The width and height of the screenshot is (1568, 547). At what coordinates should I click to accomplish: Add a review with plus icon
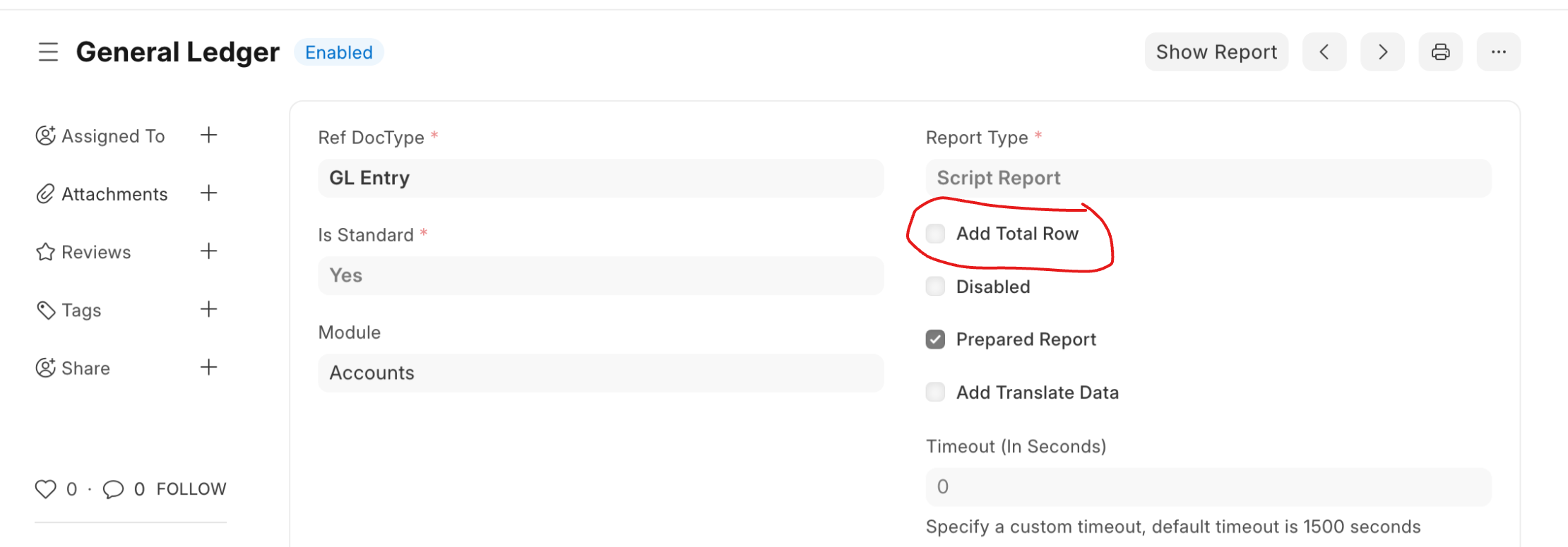(208, 251)
